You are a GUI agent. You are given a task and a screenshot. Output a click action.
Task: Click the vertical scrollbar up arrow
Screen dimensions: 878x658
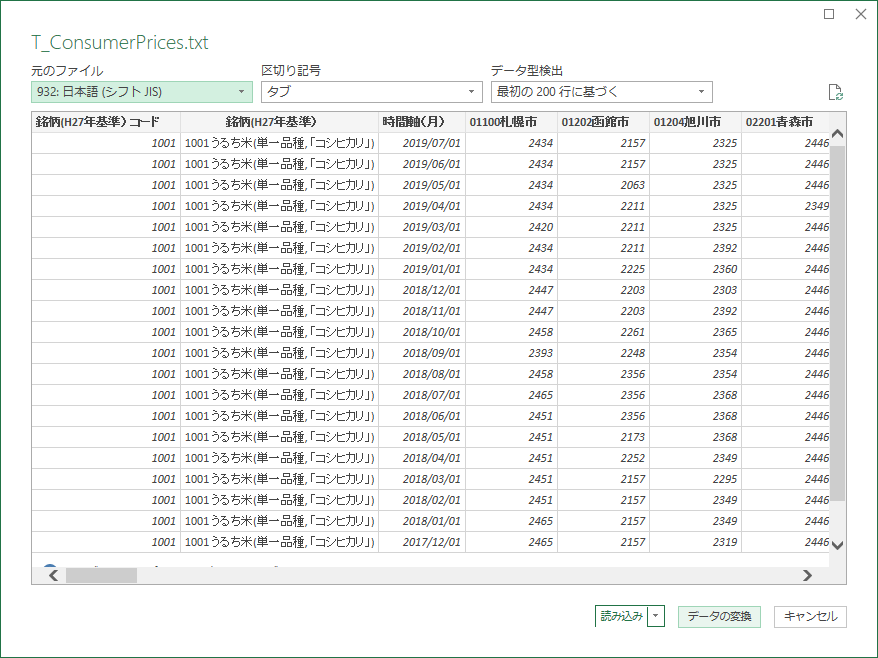click(838, 133)
